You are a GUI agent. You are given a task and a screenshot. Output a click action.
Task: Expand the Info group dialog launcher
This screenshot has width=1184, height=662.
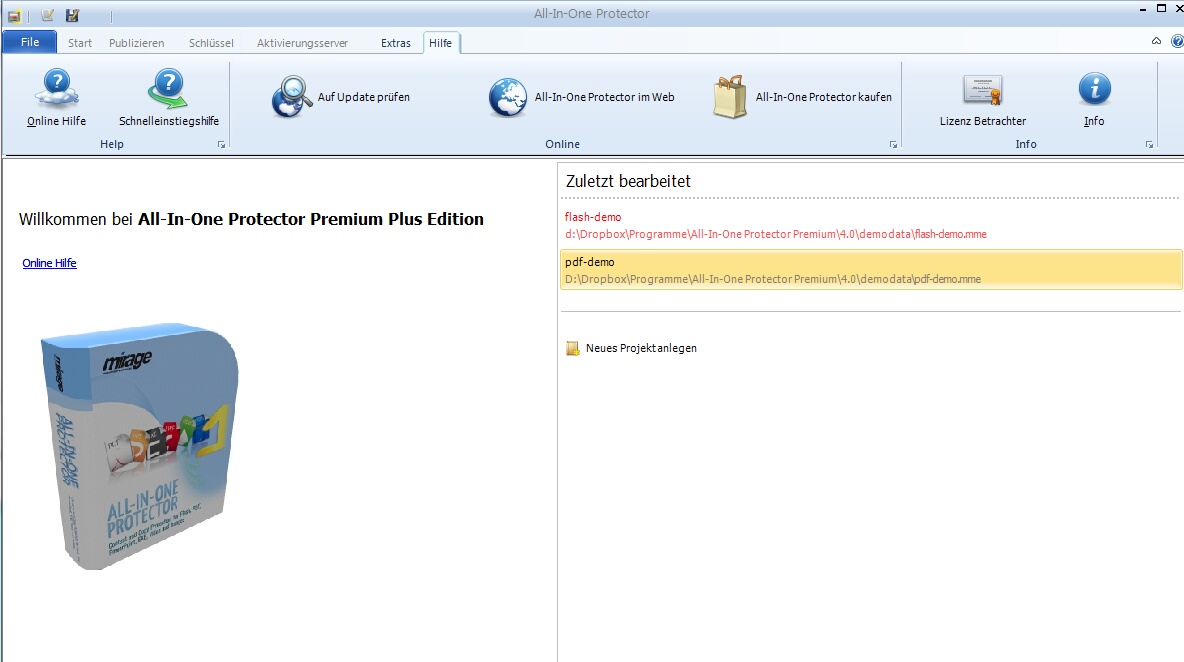coord(1149,145)
